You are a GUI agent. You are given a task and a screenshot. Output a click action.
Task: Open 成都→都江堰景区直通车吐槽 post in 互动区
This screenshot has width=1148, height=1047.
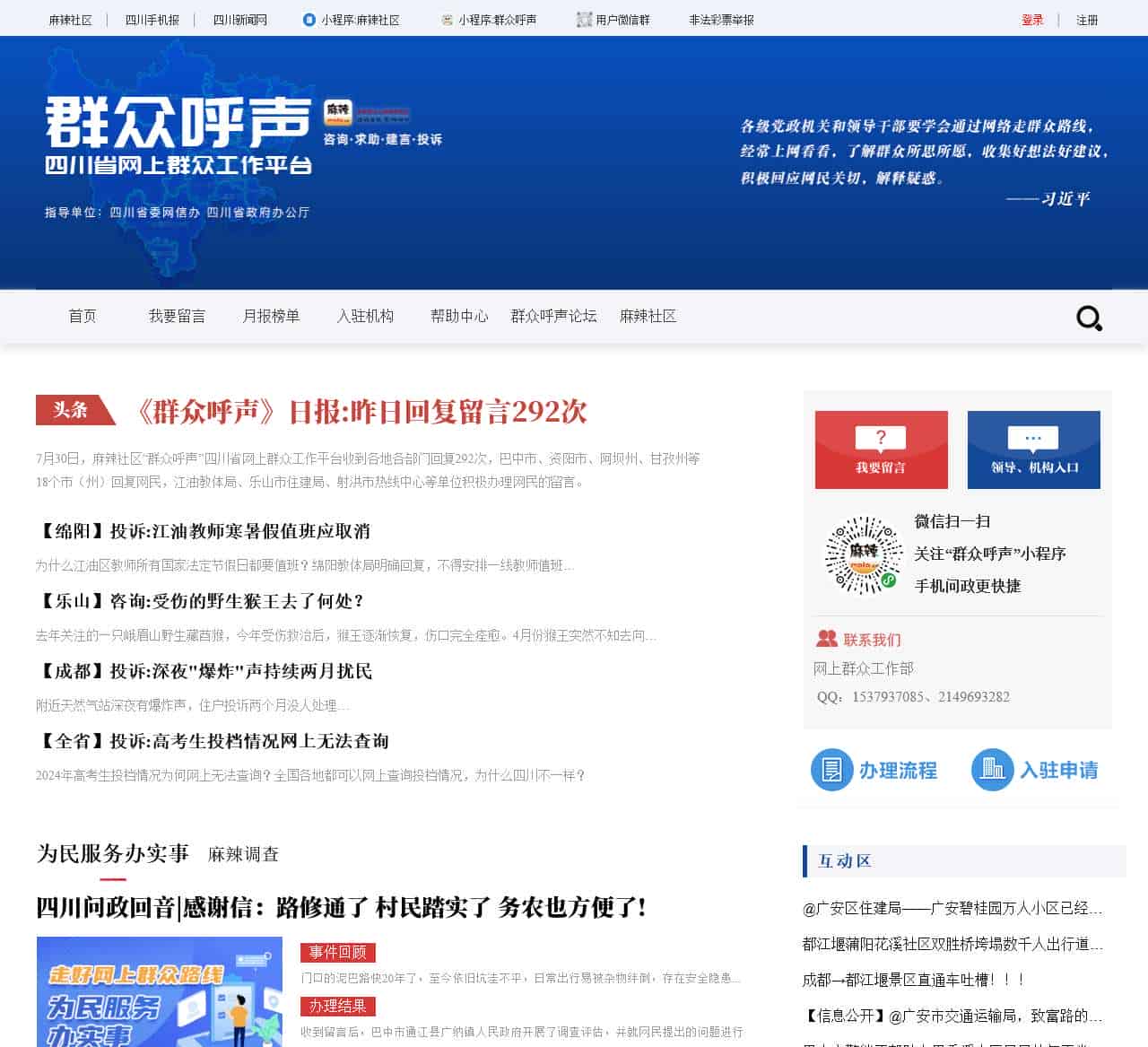(x=913, y=980)
